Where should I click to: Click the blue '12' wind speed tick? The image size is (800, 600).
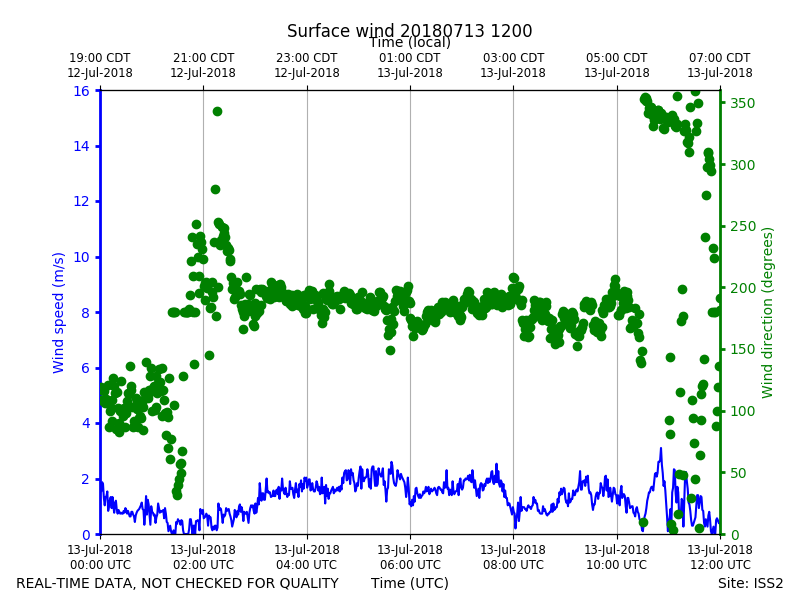[x=81, y=202]
